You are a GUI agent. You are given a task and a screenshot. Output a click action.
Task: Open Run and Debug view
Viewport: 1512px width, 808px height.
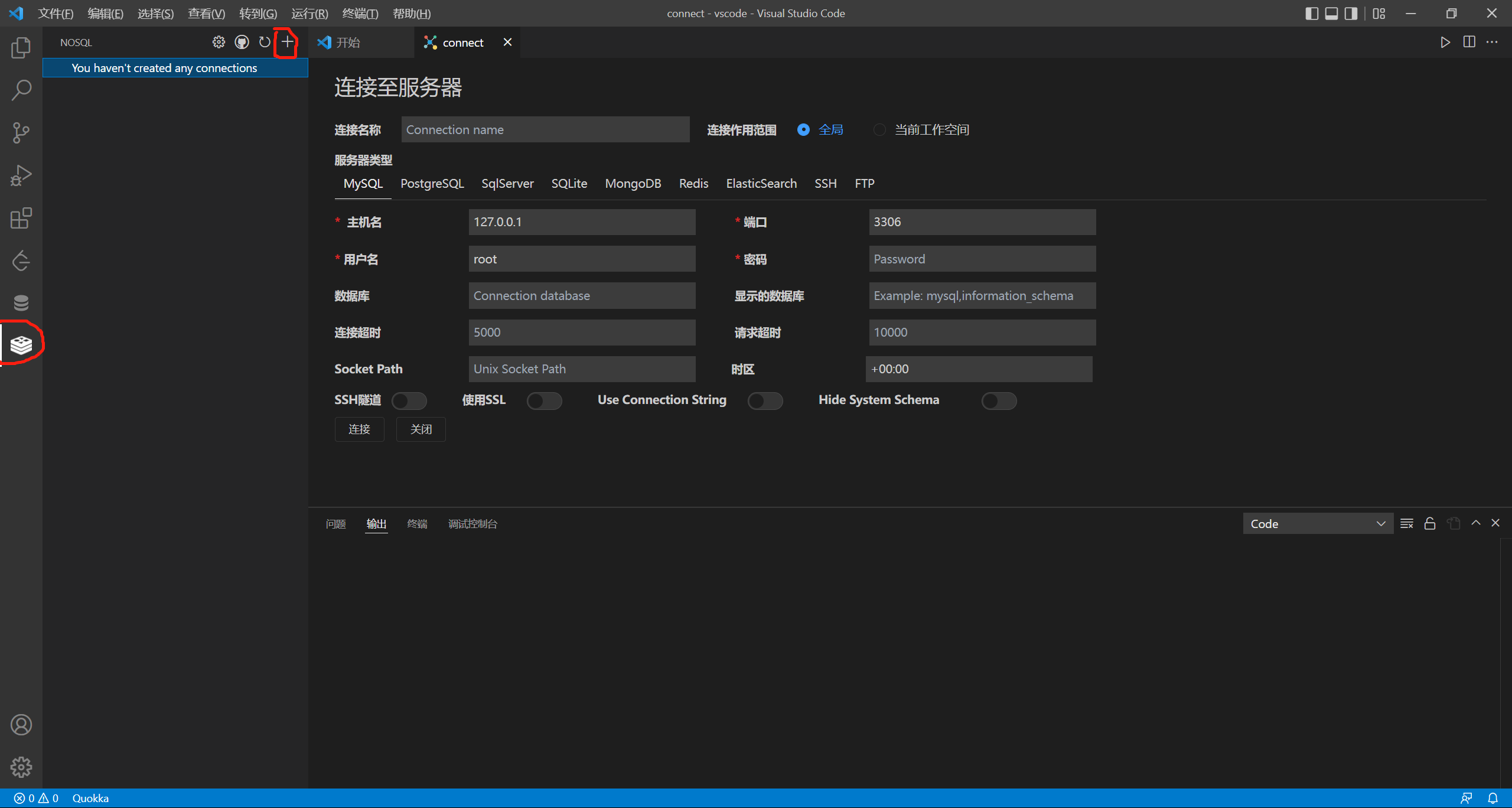pos(21,175)
